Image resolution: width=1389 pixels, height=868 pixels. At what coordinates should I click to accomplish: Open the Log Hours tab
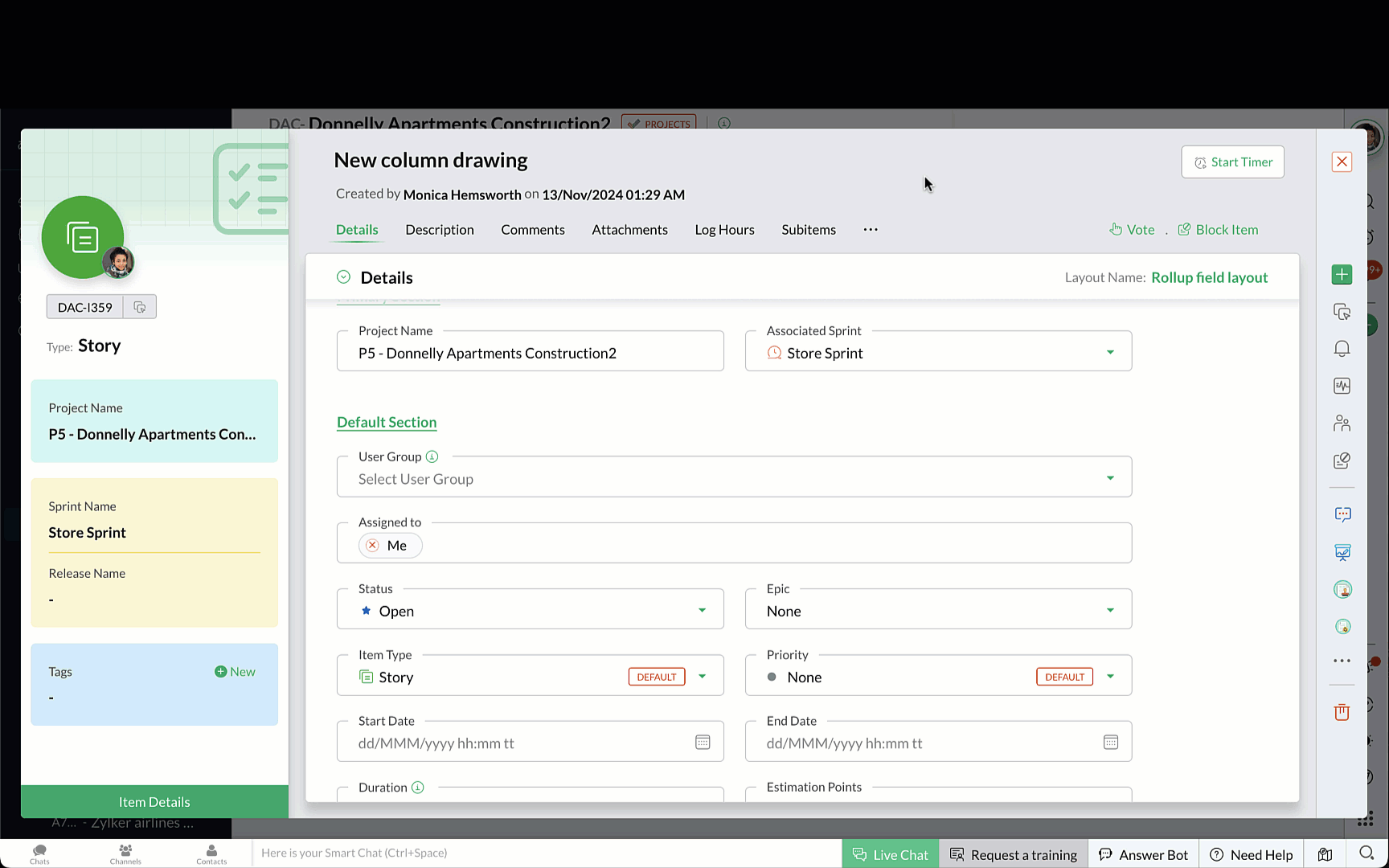(724, 230)
